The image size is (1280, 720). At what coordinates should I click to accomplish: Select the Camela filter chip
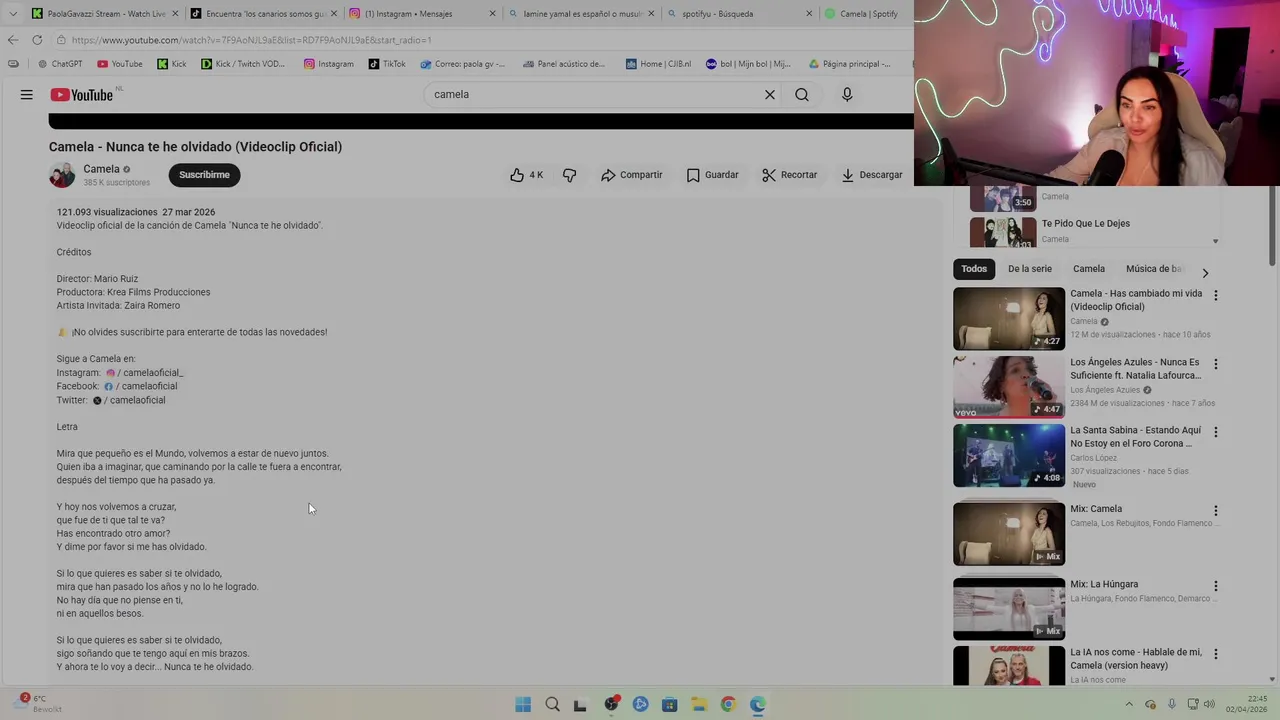pos(1089,269)
